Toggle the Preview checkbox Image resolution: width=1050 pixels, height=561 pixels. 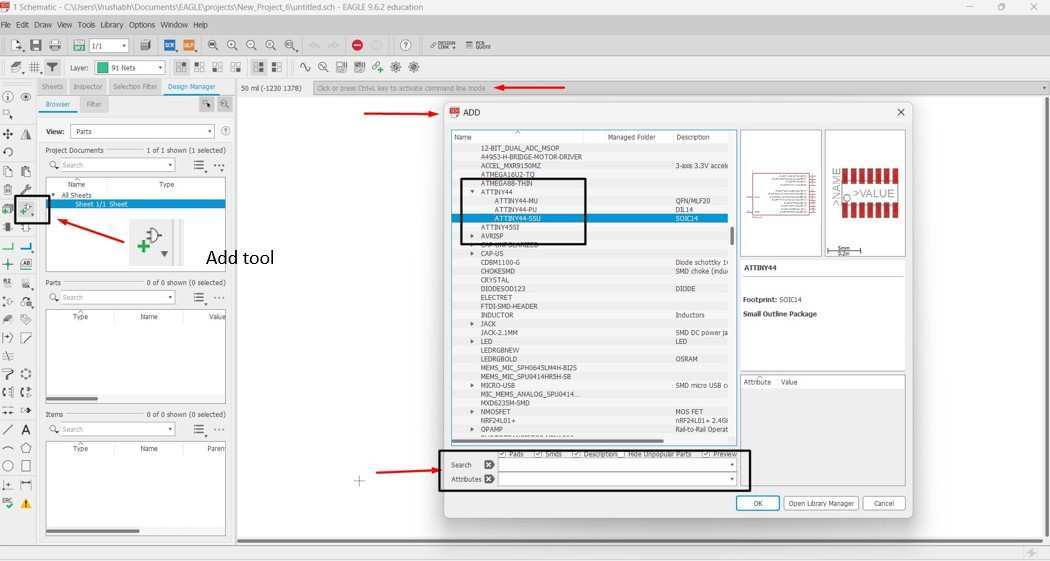pos(706,454)
